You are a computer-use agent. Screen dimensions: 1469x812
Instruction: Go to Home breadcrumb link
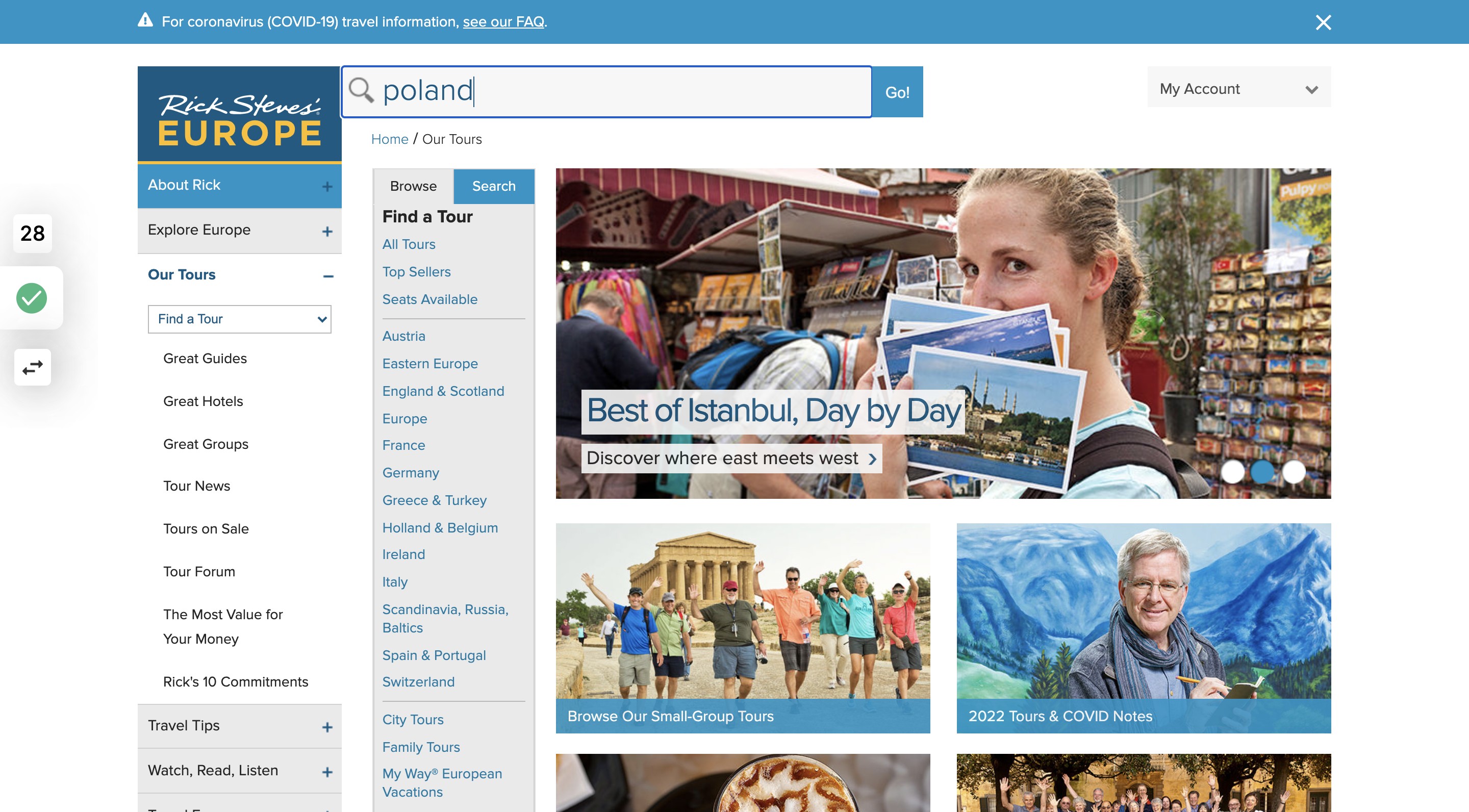[x=390, y=139]
